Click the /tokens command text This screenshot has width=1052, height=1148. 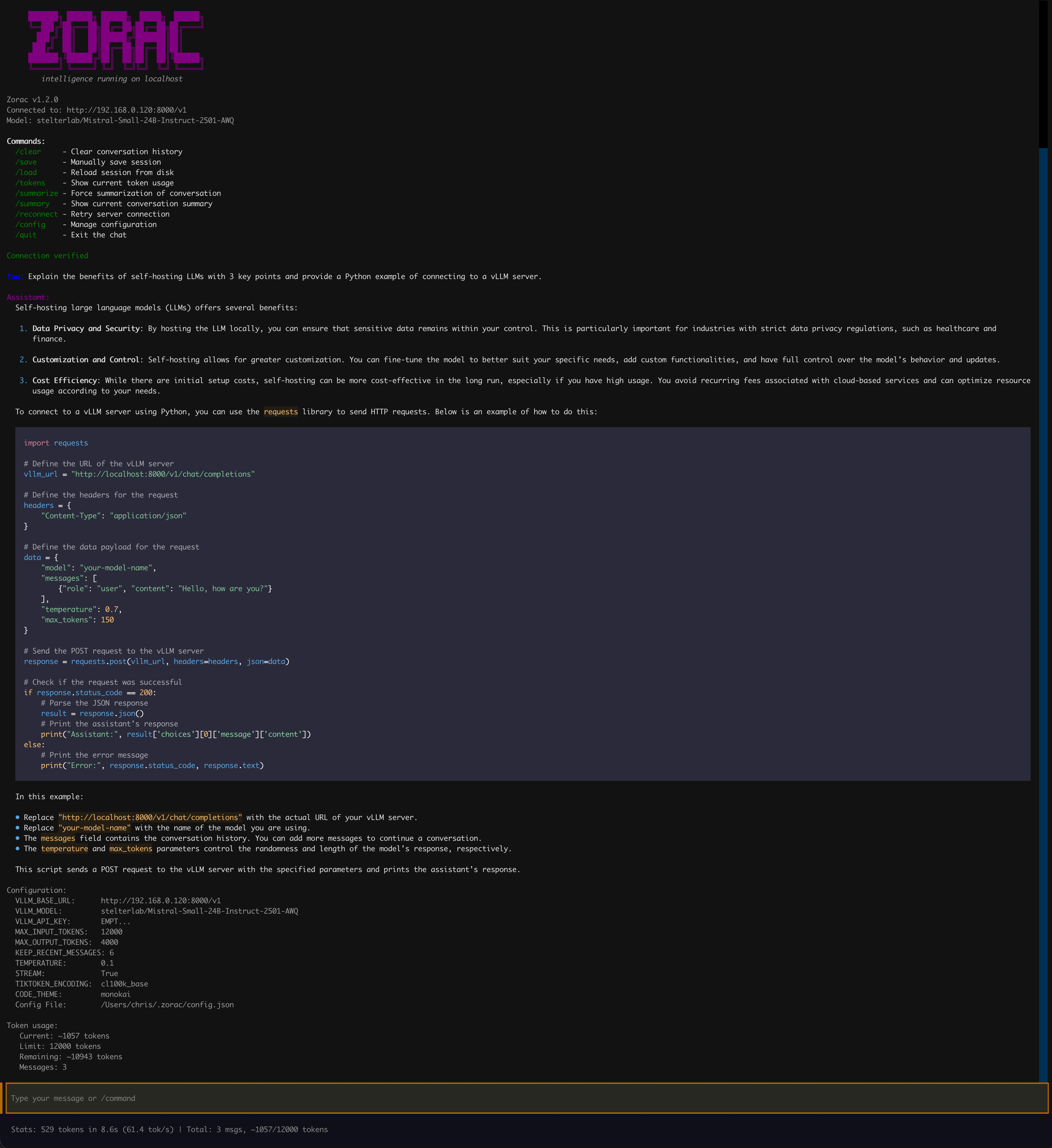(x=30, y=183)
